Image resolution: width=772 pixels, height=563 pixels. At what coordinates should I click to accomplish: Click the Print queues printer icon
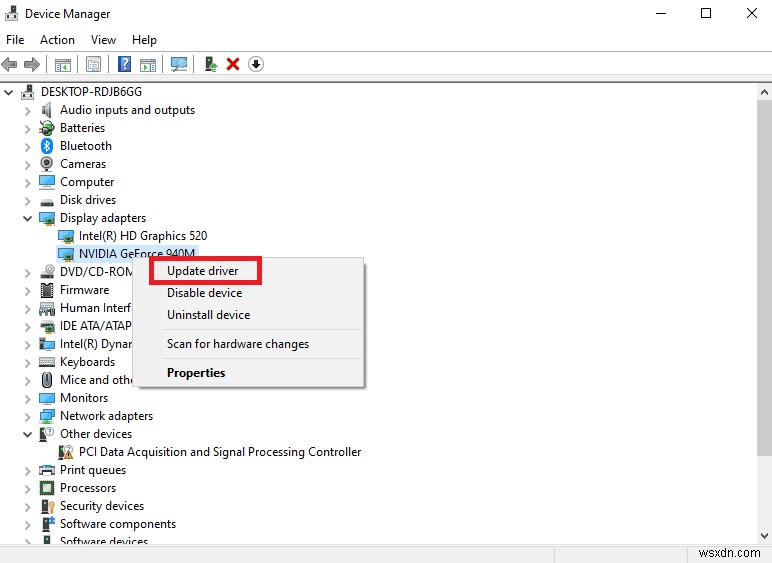[x=47, y=470]
